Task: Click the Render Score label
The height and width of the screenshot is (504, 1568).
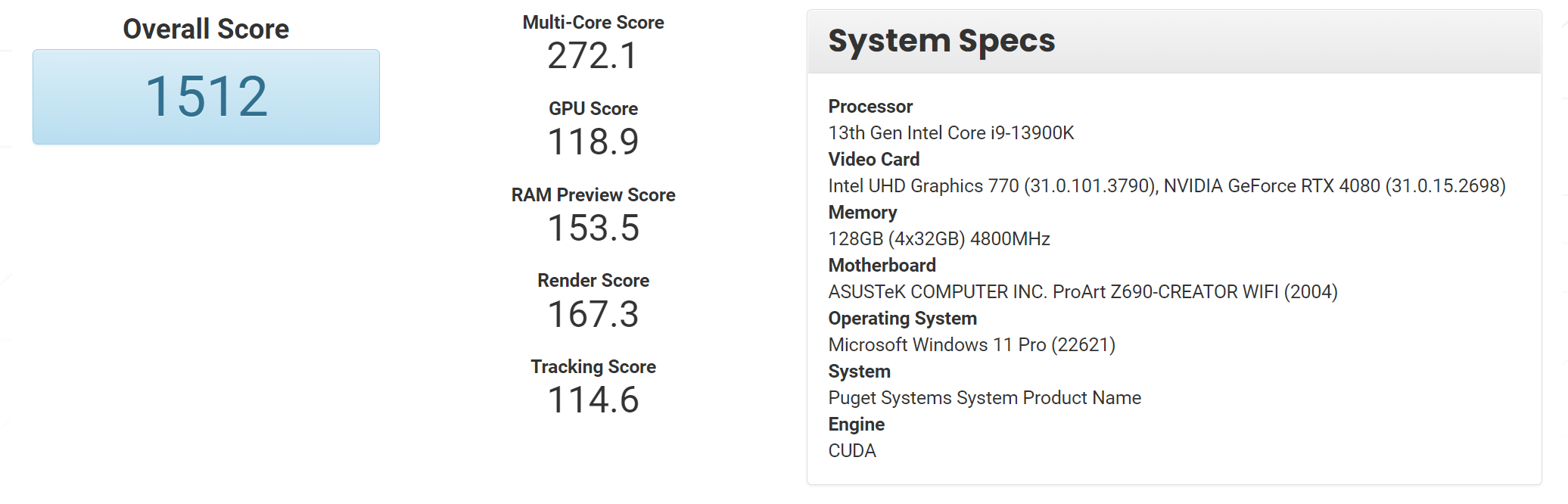Action: [593, 281]
